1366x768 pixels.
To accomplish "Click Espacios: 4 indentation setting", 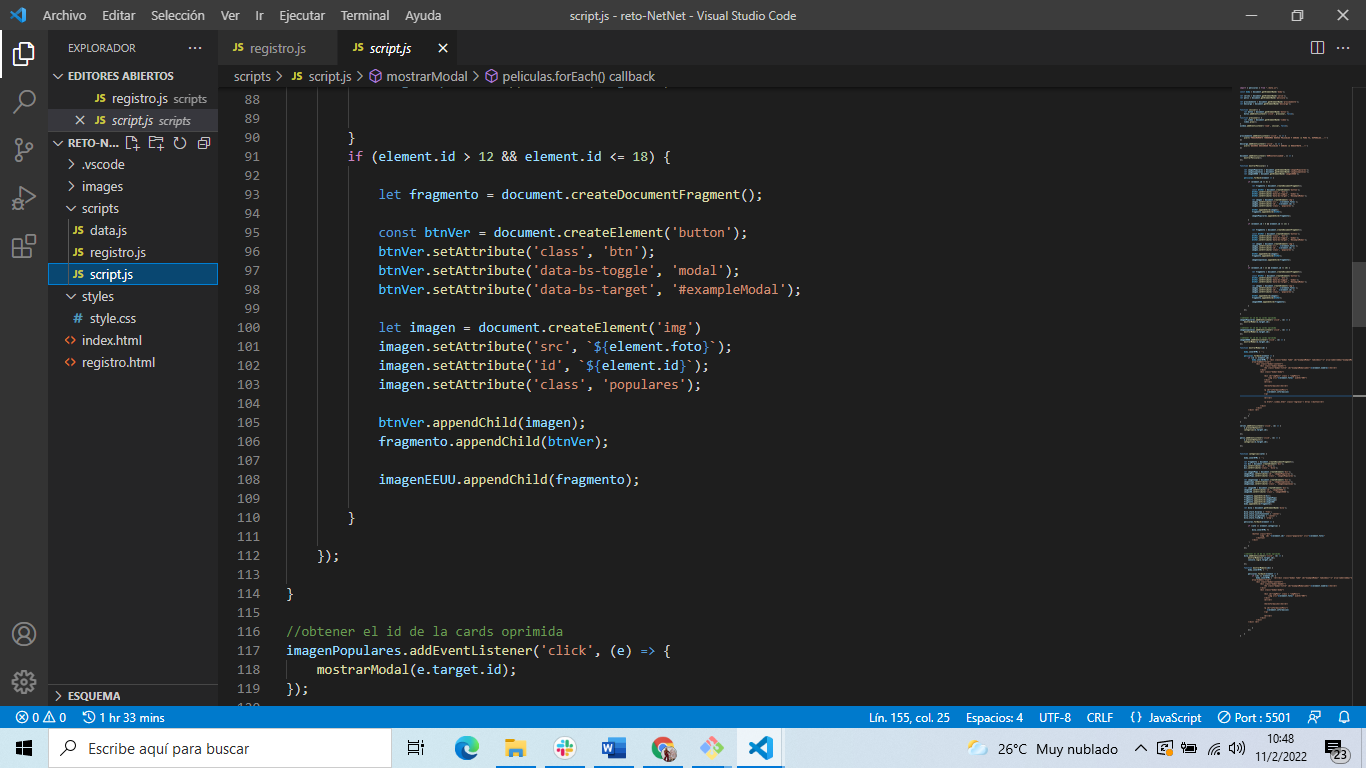I will [994, 717].
